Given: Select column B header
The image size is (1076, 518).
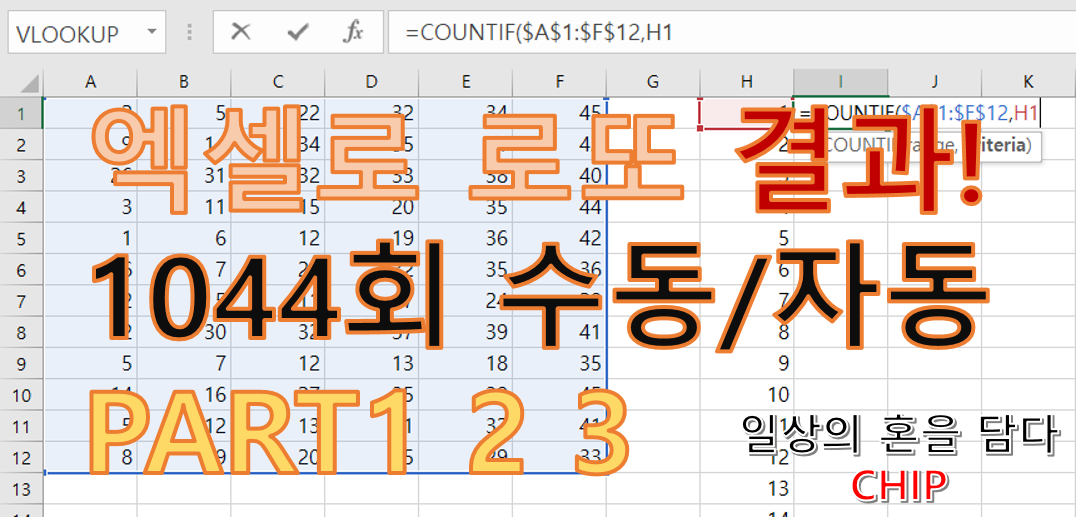Looking at the screenshot, I should click(184, 82).
